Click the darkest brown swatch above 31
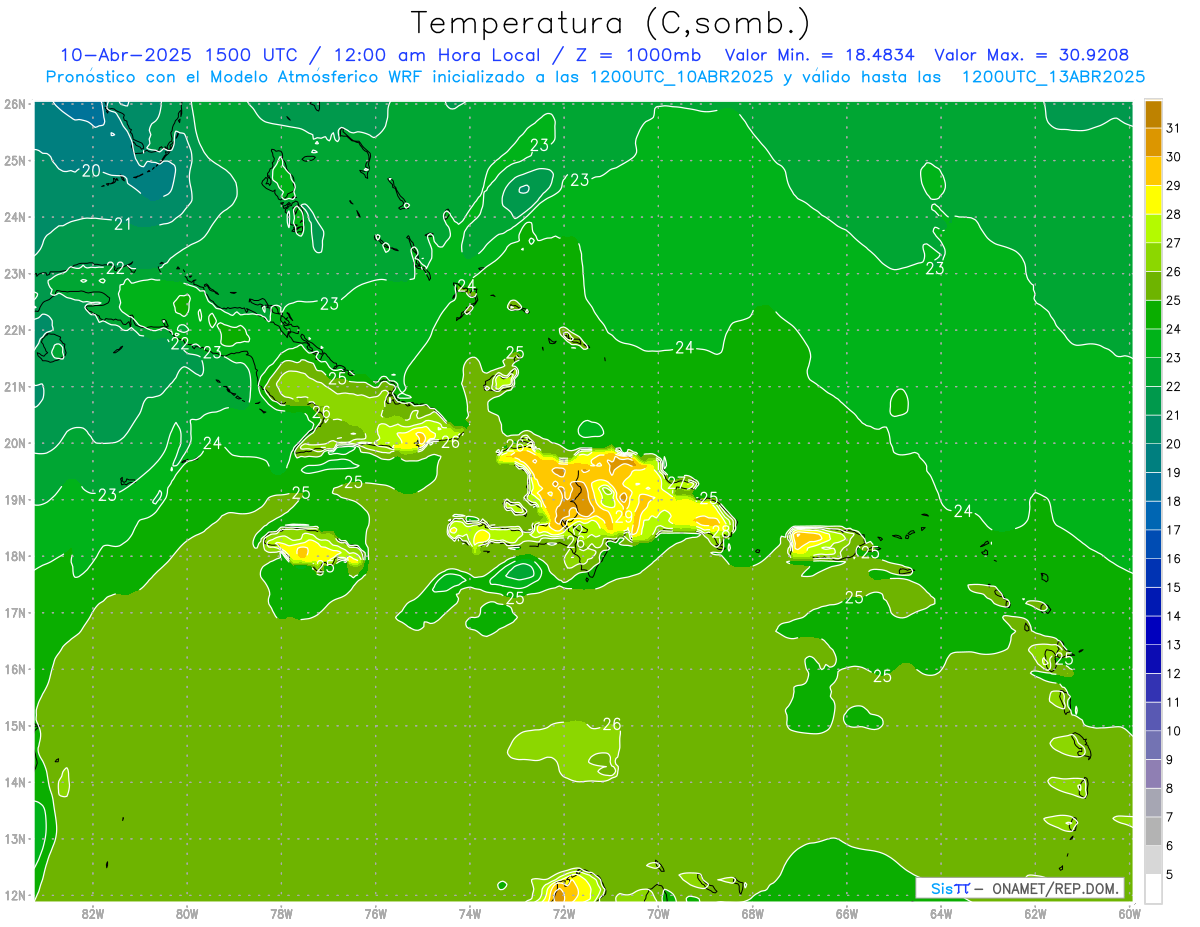The height and width of the screenshot is (927, 1200). point(1154,114)
